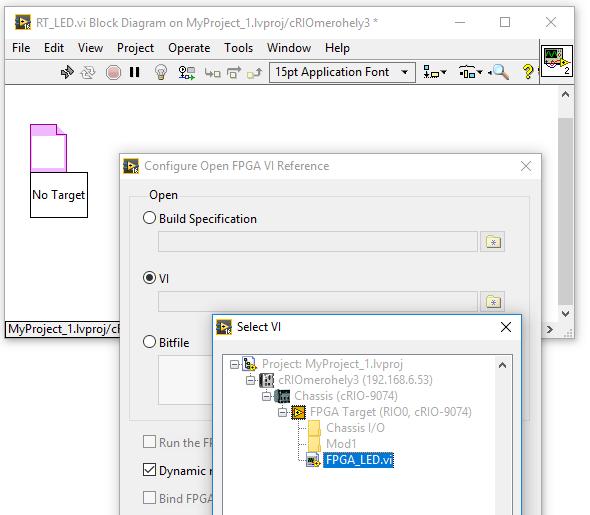
Task: Open the View menu
Action: pyautogui.click(x=90, y=48)
